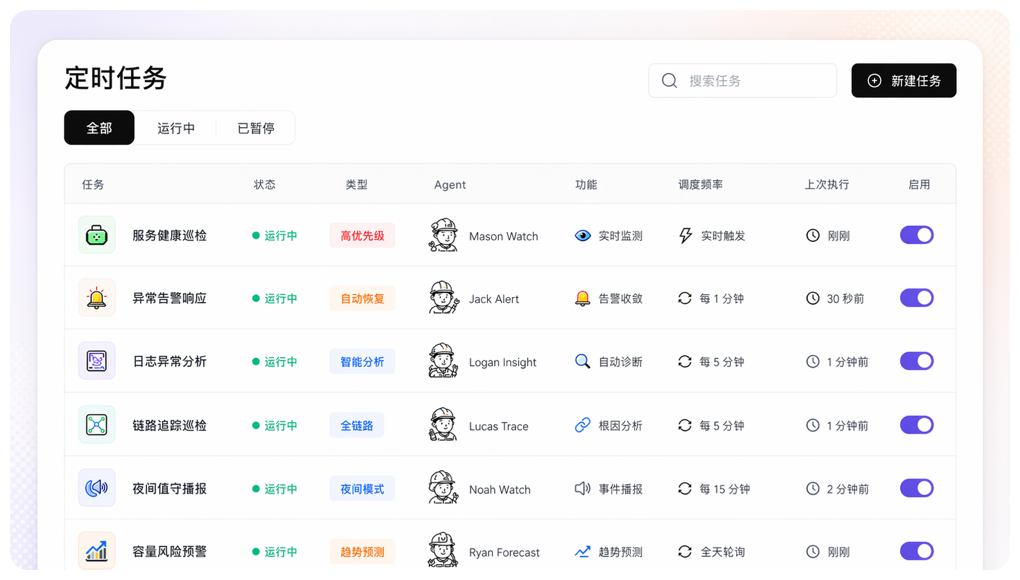This screenshot has width=1020, height=580.
Task: Select the 全部 tab
Action: tap(99, 127)
